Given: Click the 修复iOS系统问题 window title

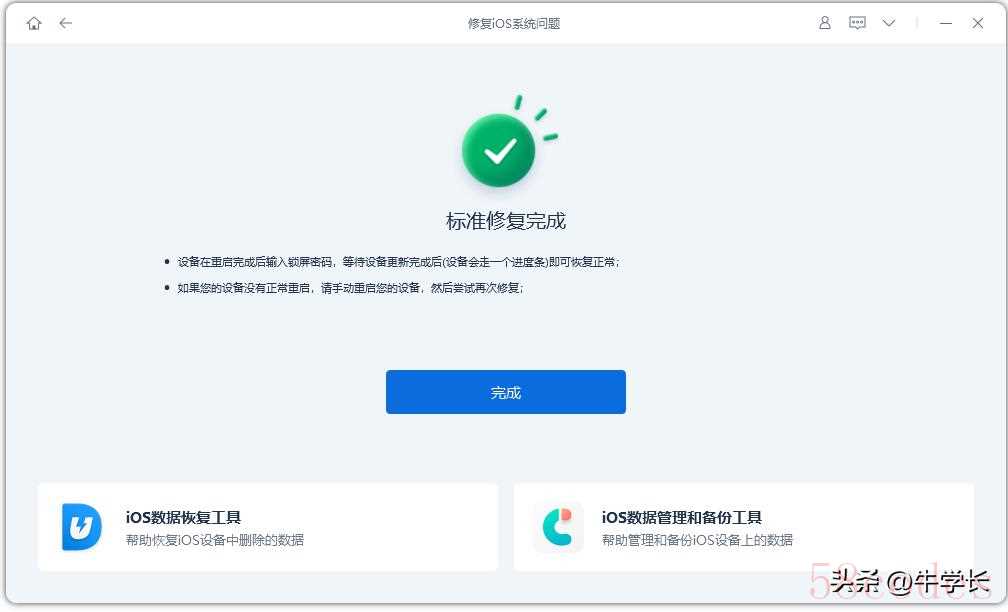Looking at the screenshot, I should (514, 24).
